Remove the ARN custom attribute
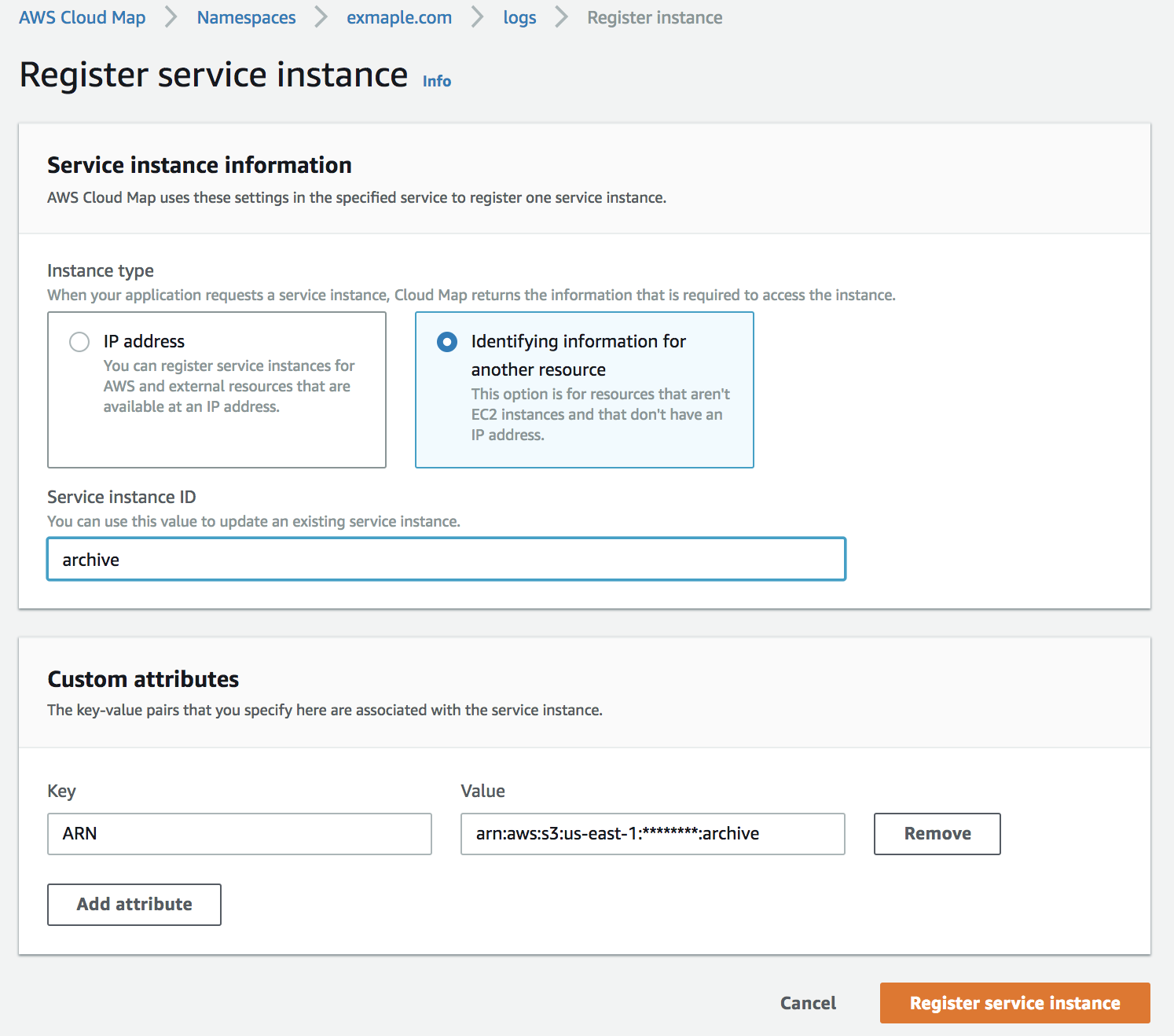The height and width of the screenshot is (1036, 1174). pos(936,834)
